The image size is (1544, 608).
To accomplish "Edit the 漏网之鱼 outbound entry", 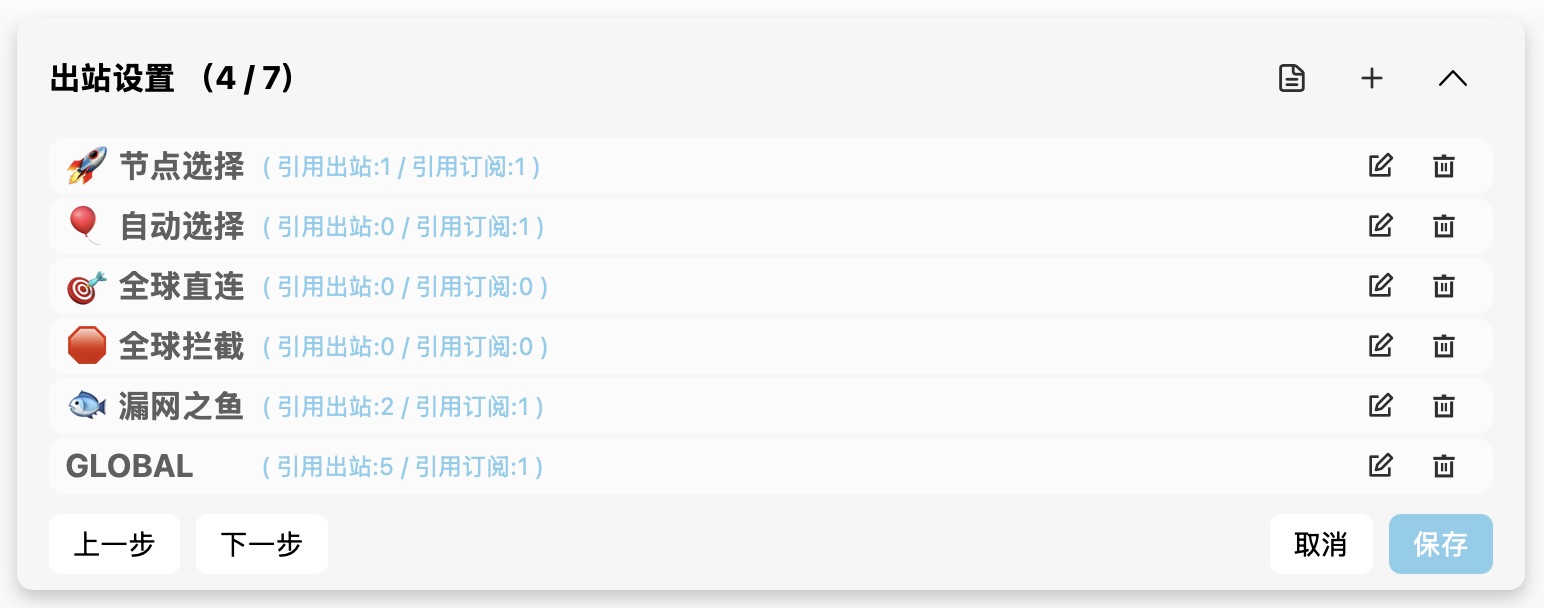I will pyautogui.click(x=1380, y=406).
